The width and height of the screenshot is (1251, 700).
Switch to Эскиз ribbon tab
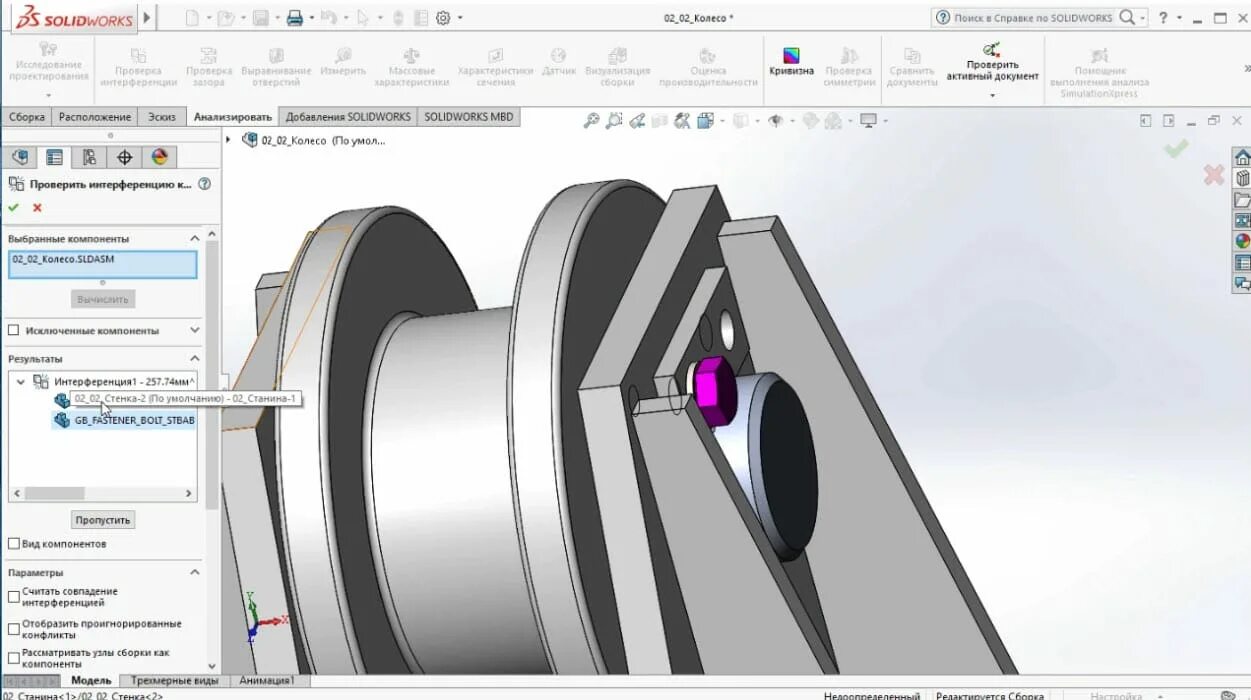click(x=162, y=117)
